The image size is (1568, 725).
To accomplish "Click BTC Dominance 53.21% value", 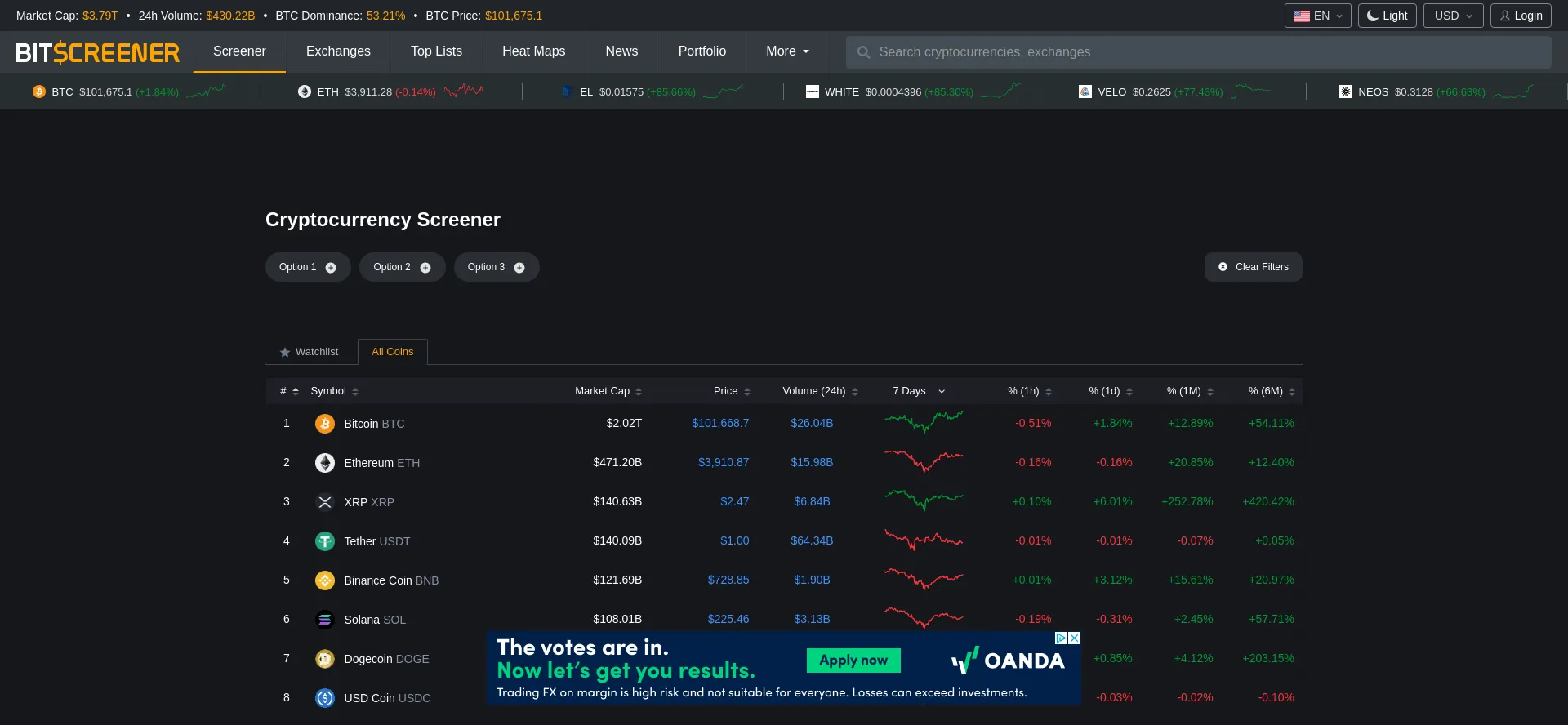I will pos(385,16).
